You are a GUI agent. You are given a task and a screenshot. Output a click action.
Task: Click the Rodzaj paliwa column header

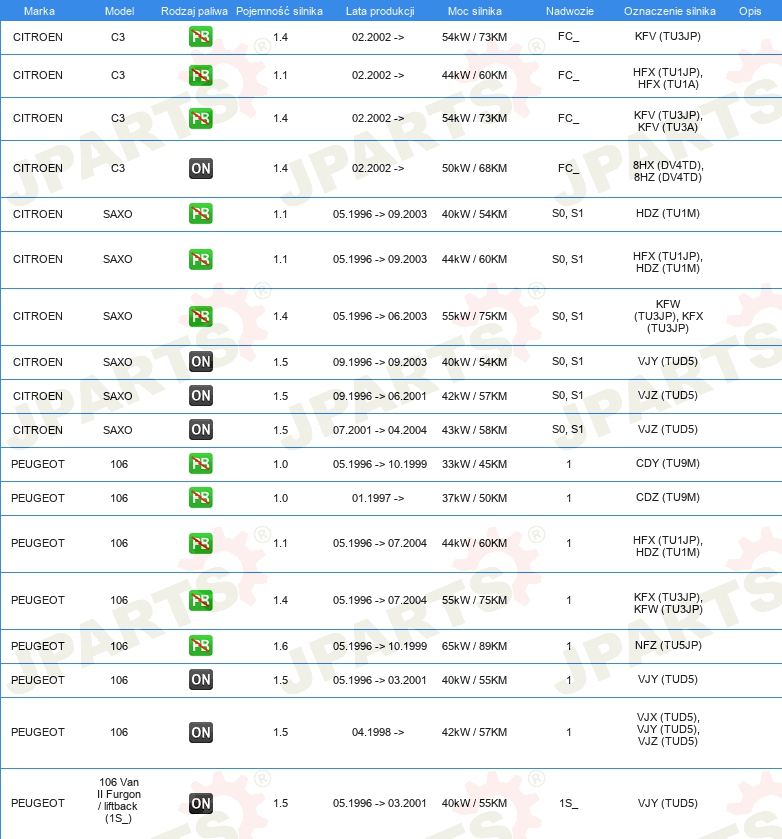pyautogui.click(x=194, y=11)
